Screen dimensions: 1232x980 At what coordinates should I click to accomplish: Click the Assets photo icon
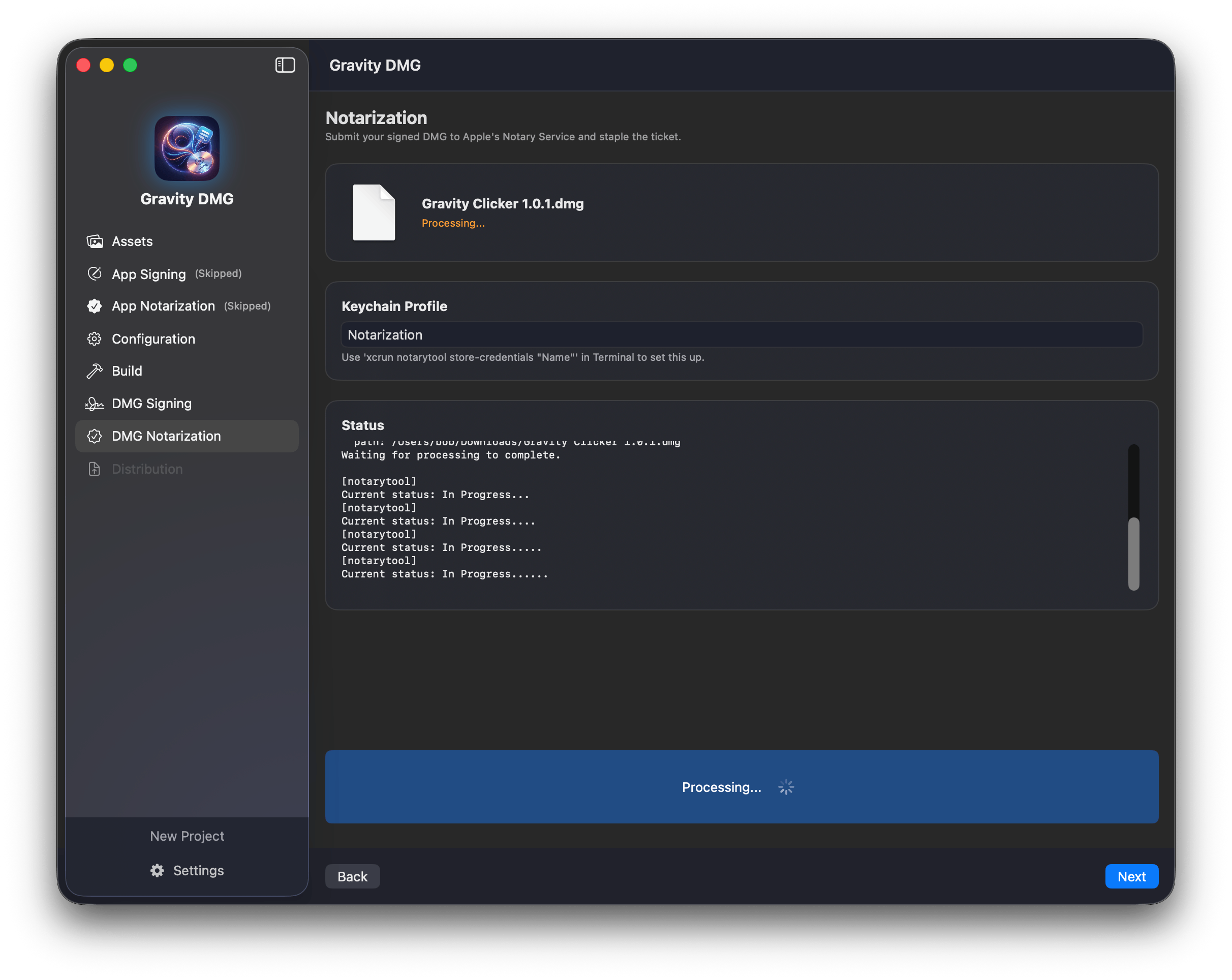(95, 241)
